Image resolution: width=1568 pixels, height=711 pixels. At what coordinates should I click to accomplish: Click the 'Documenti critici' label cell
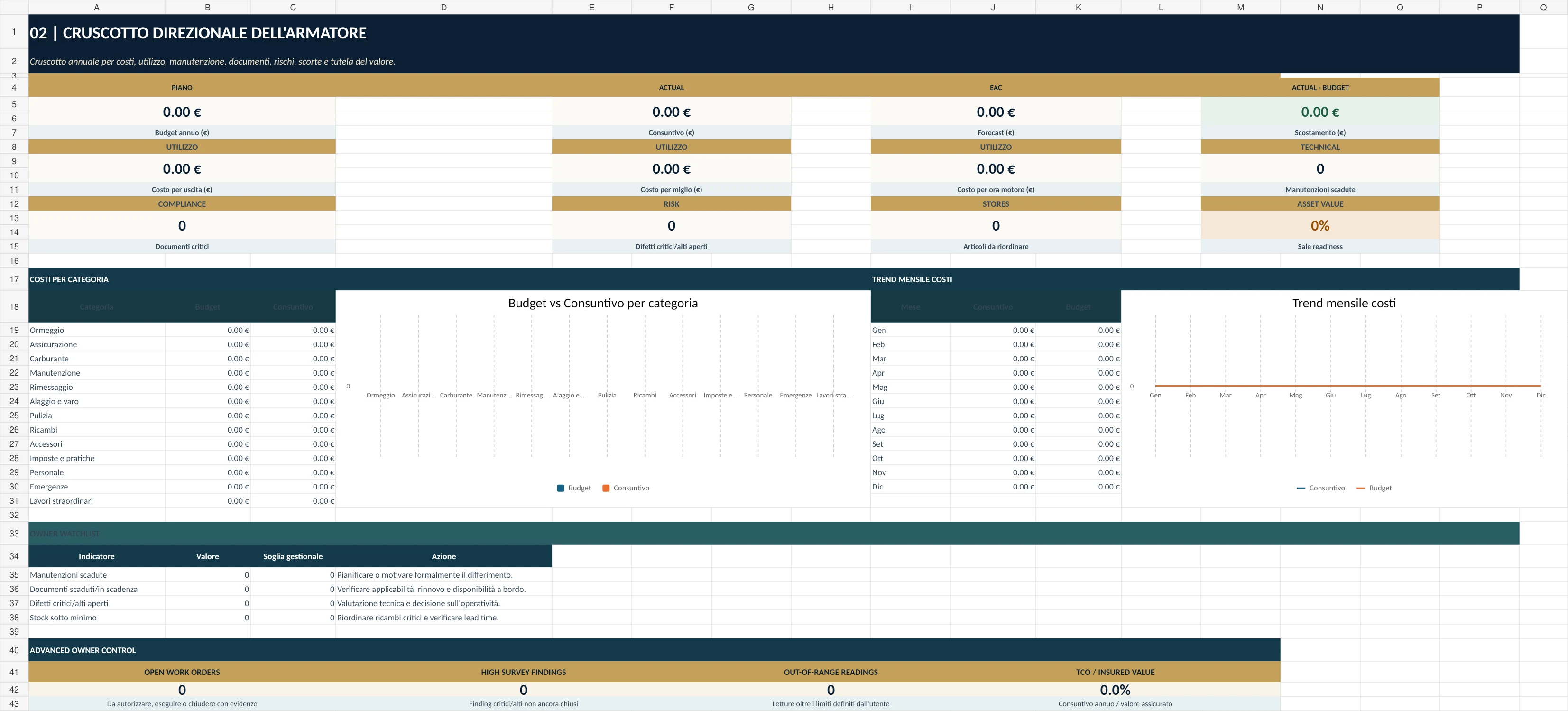(182, 247)
